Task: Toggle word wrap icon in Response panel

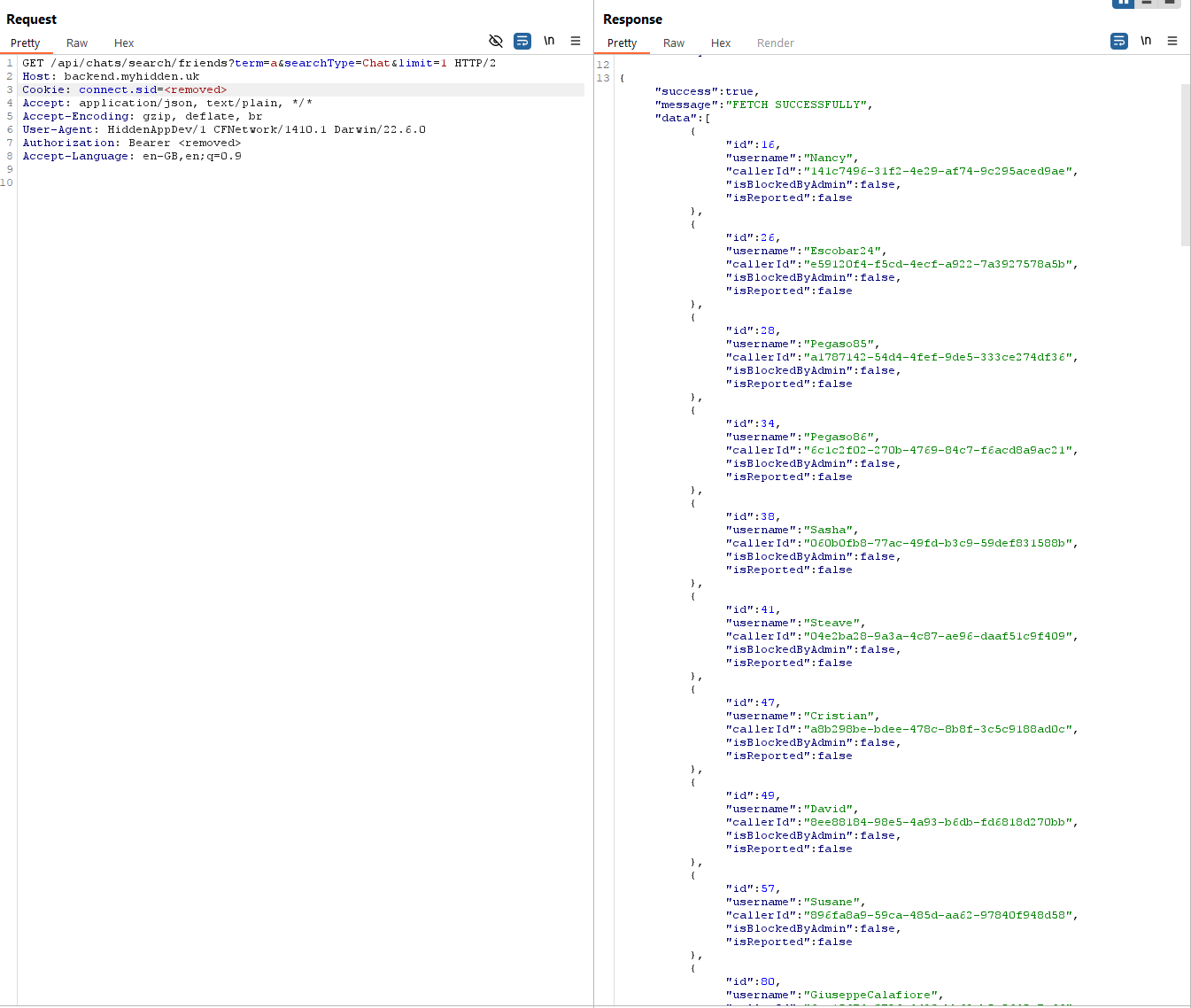Action: pos(1119,41)
